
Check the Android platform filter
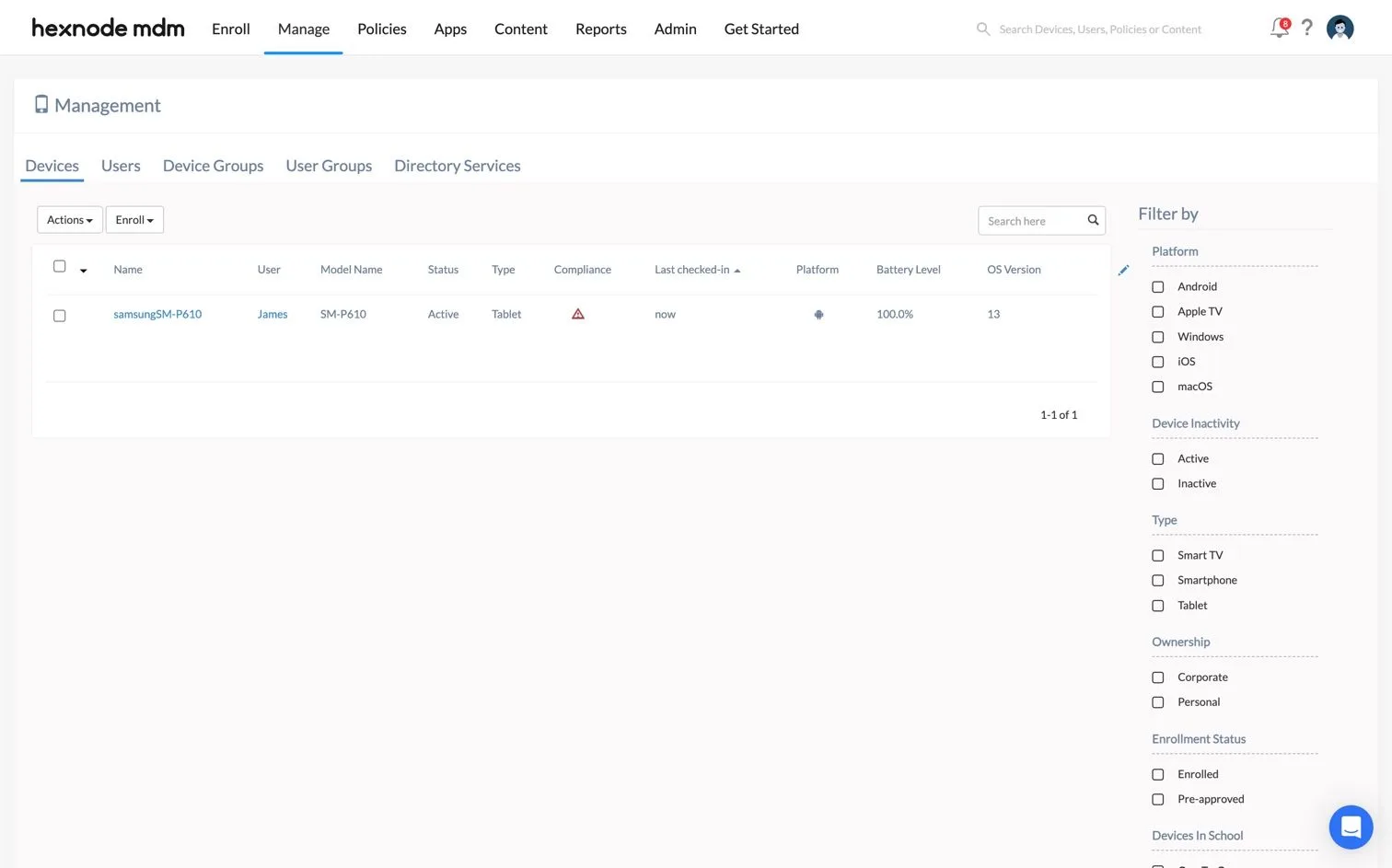[x=1158, y=287]
